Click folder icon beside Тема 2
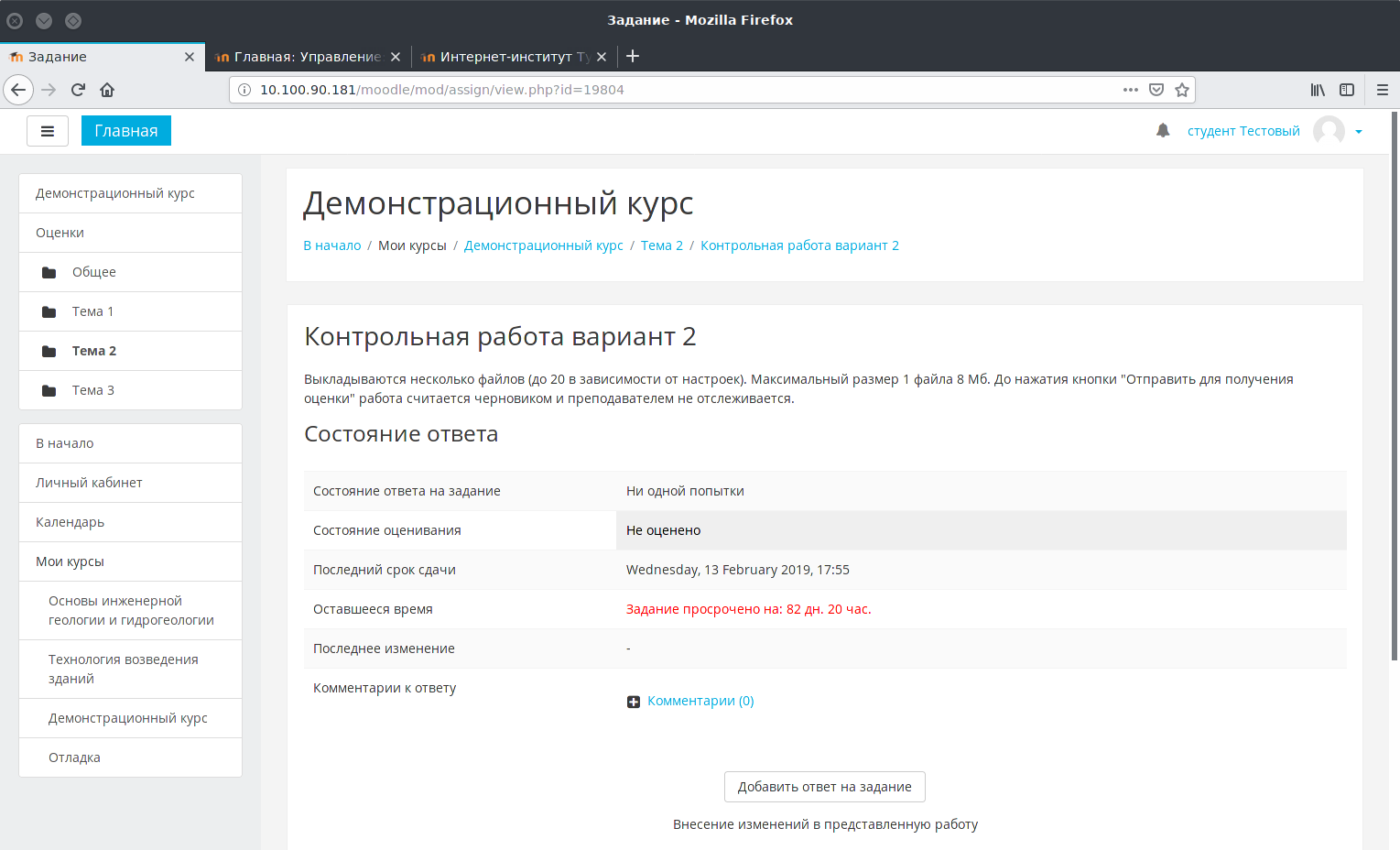Image resolution: width=1400 pixels, height=850 pixels. (49, 351)
